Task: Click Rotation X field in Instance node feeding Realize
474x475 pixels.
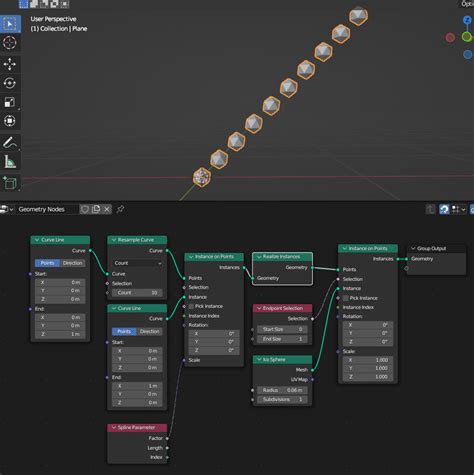Action: coord(214,333)
